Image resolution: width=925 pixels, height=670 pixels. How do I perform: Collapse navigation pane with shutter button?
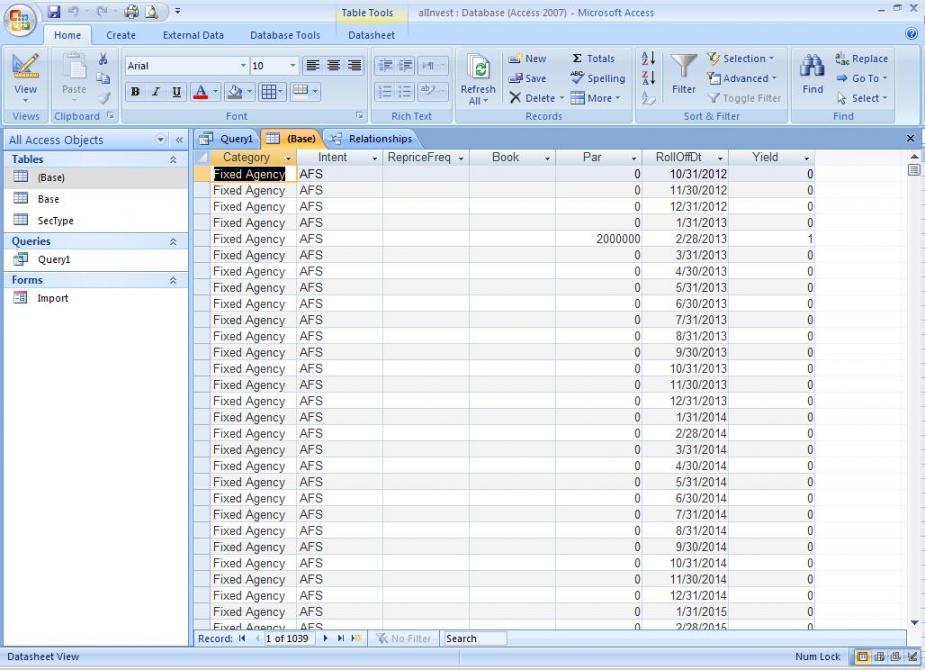pos(179,140)
